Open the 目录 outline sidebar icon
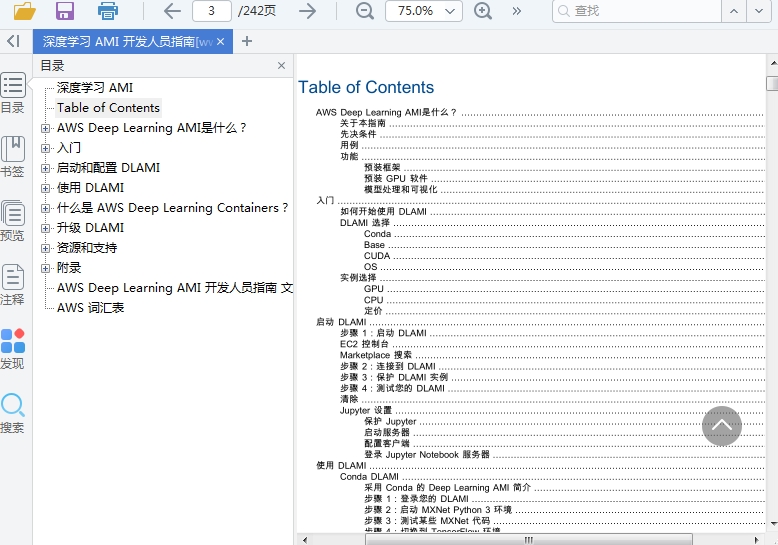This screenshot has width=778, height=545. [x=12, y=93]
